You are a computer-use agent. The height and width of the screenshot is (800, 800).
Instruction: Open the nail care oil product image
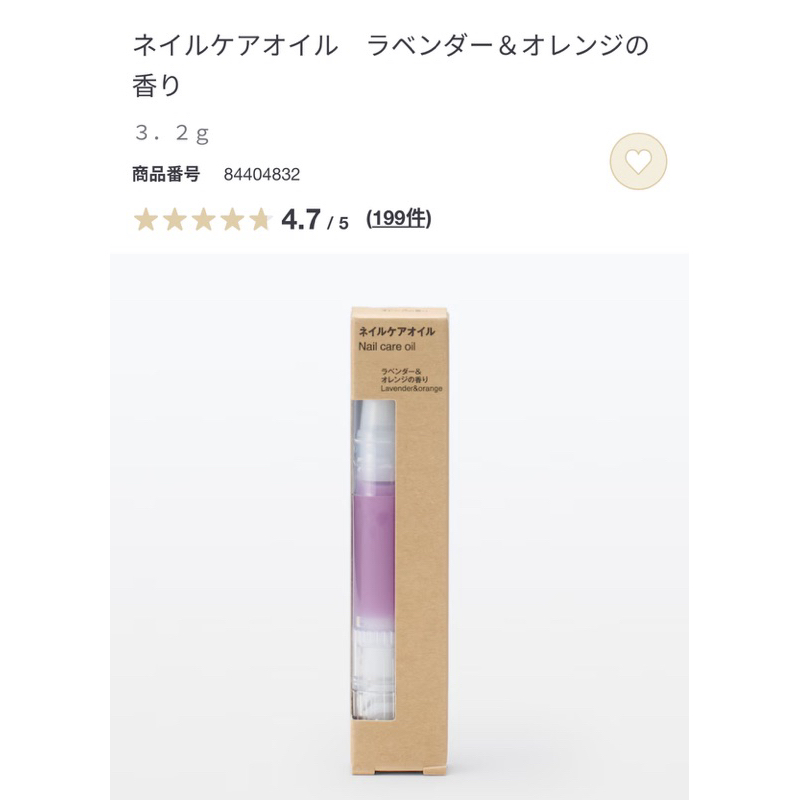coord(399,526)
